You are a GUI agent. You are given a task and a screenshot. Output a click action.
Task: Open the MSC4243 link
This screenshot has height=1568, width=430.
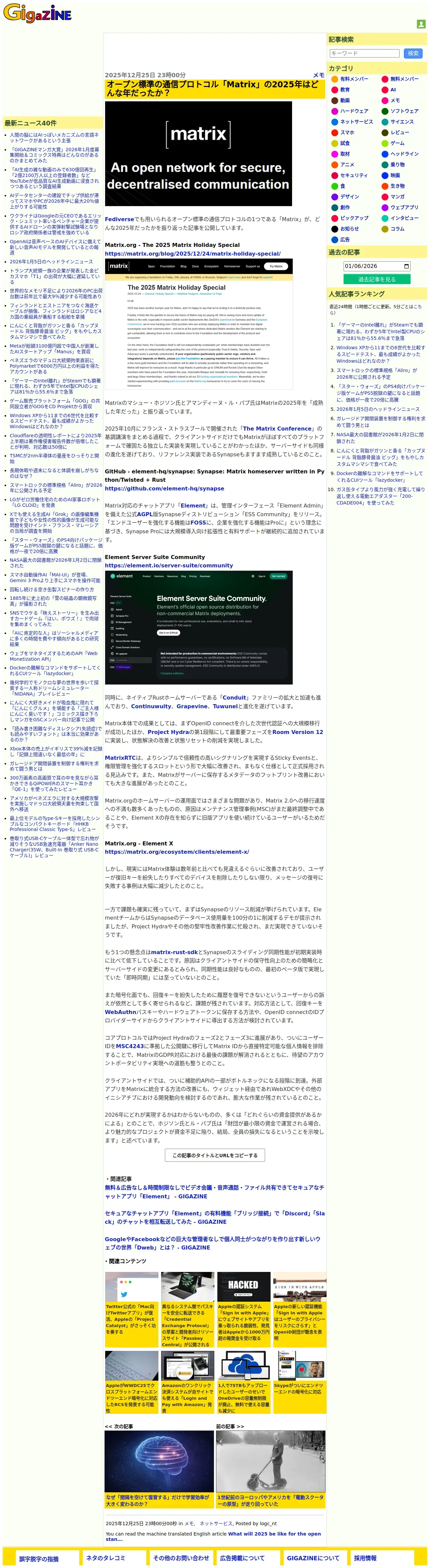(x=130, y=1046)
